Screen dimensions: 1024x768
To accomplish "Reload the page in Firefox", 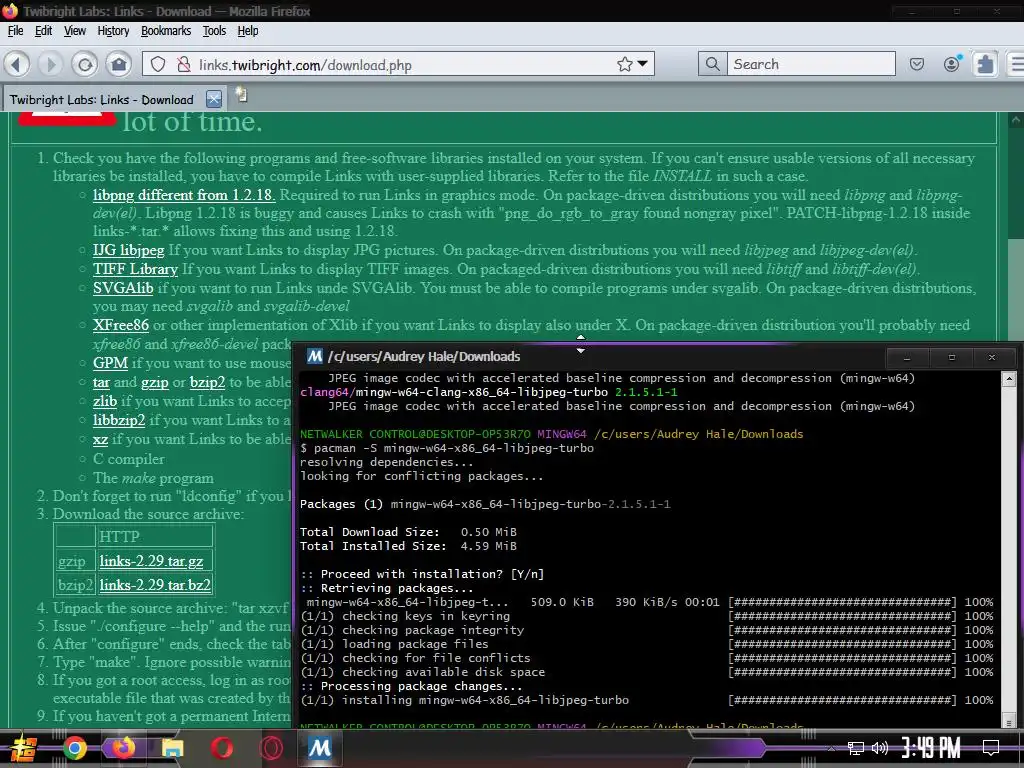I will click(85, 64).
